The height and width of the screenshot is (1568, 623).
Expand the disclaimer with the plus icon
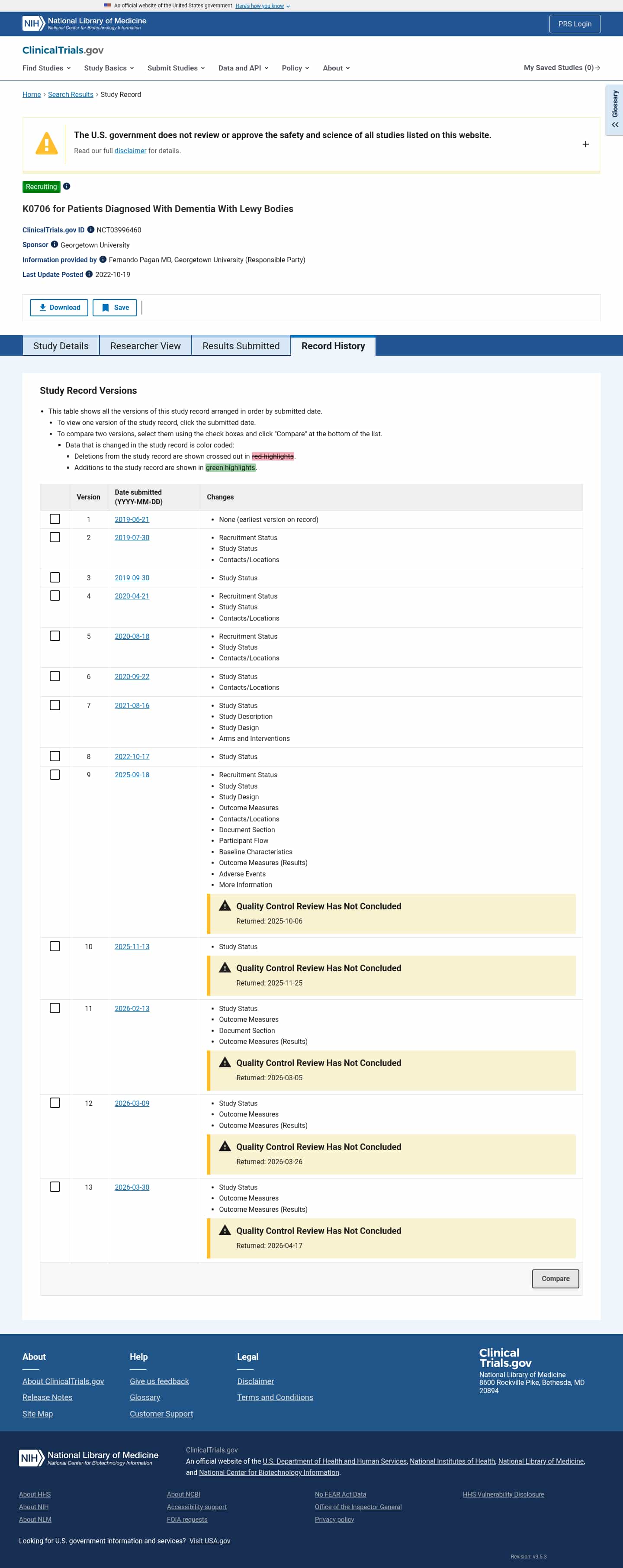(x=585, y=144)
